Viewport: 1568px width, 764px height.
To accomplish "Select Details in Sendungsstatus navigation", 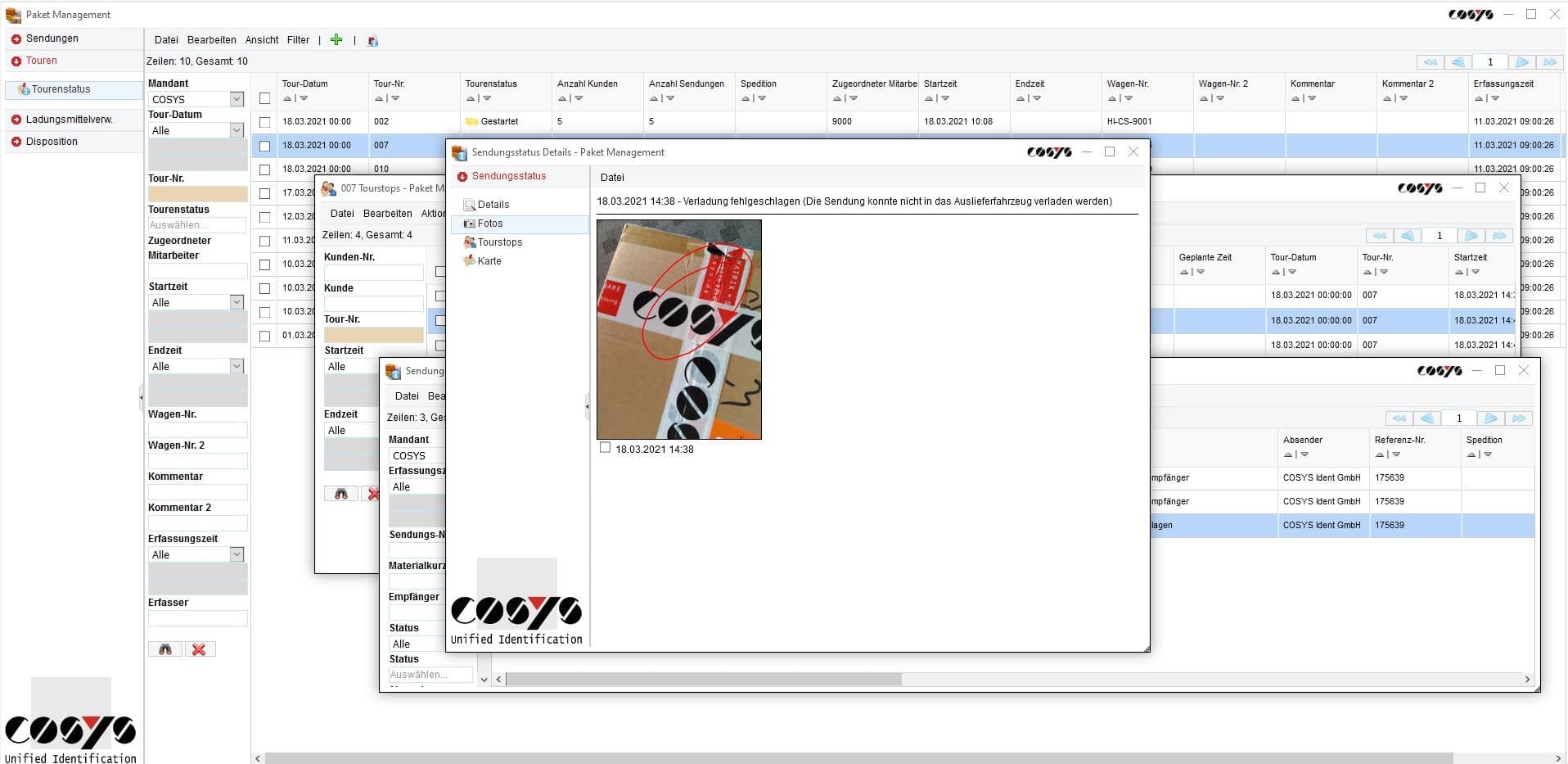I will click(493, 205).
